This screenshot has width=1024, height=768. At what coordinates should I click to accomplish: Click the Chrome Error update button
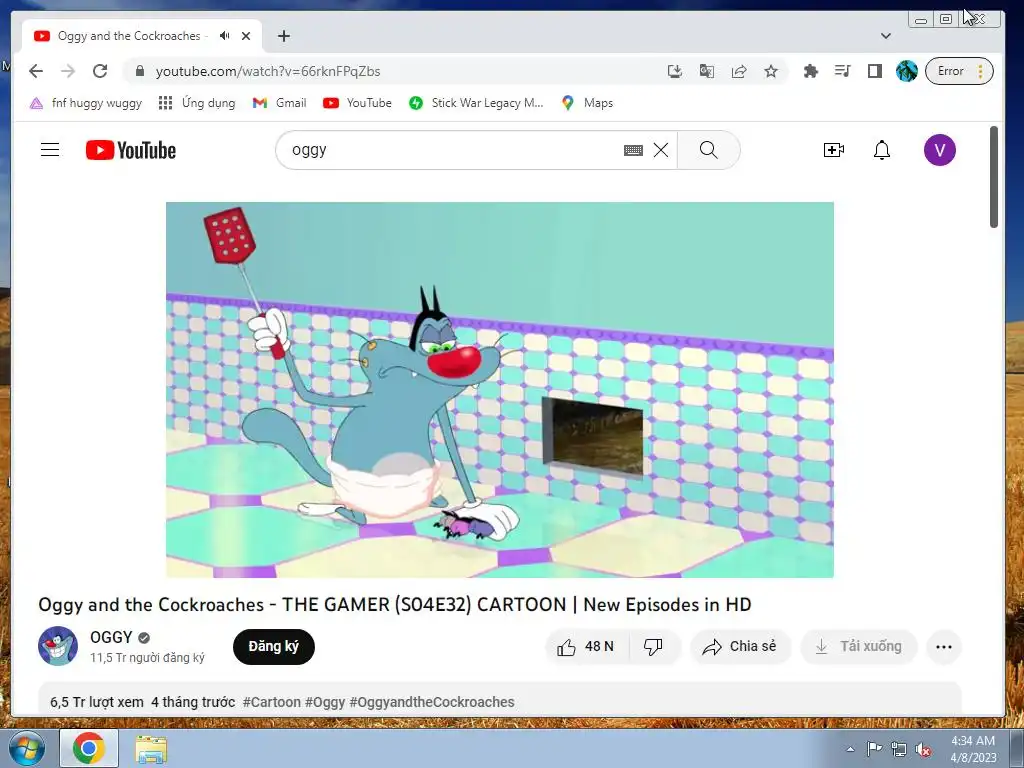[959, 71]
